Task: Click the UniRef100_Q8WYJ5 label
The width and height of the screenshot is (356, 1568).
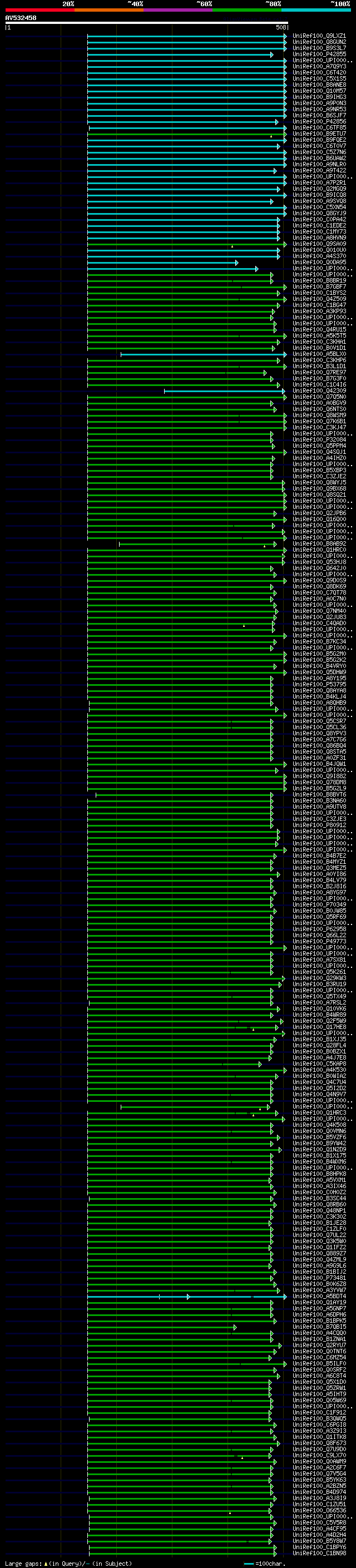Action: click(319, 483)
